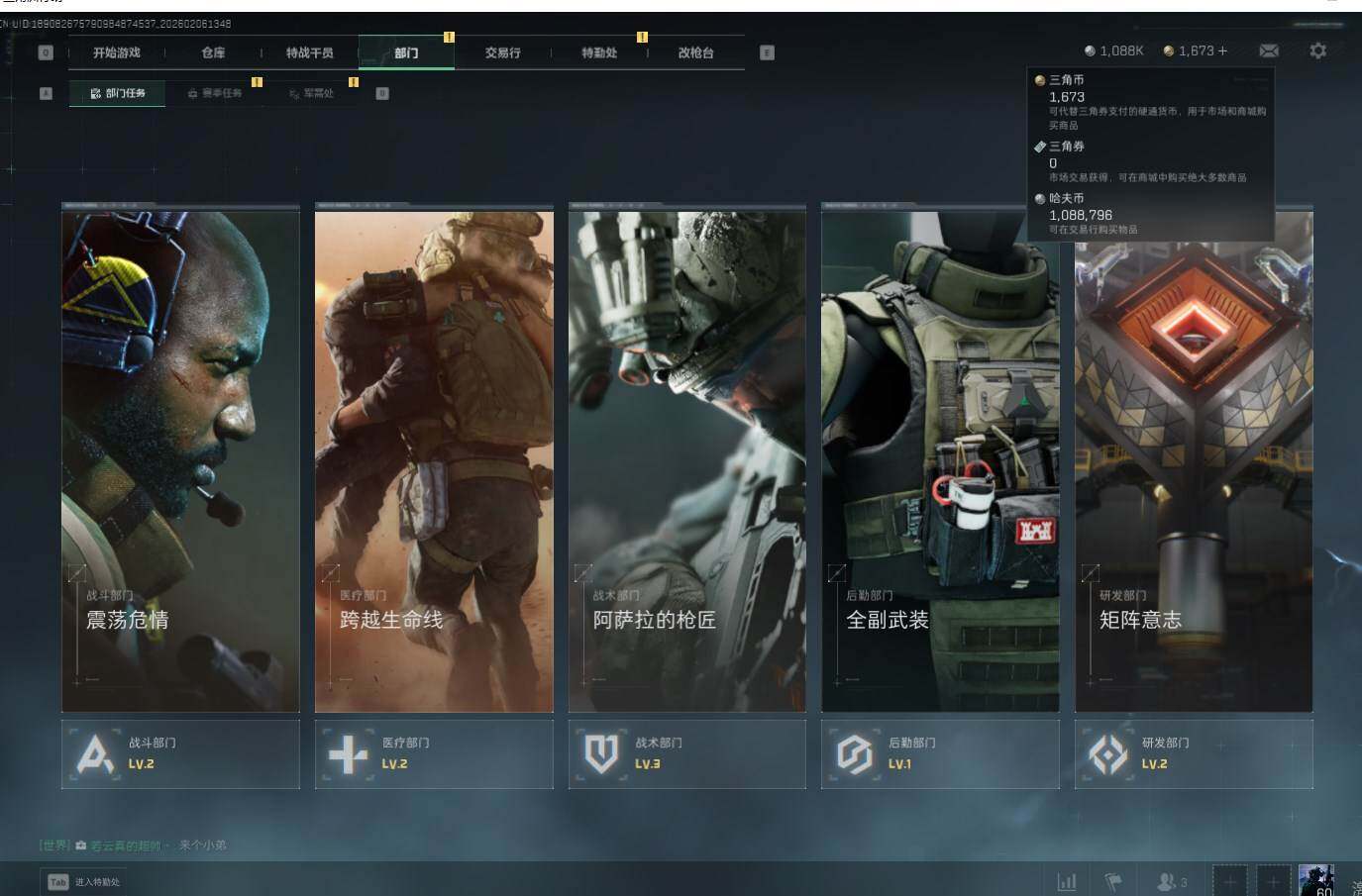Switch to the 交易行 tab

point(503,52)
